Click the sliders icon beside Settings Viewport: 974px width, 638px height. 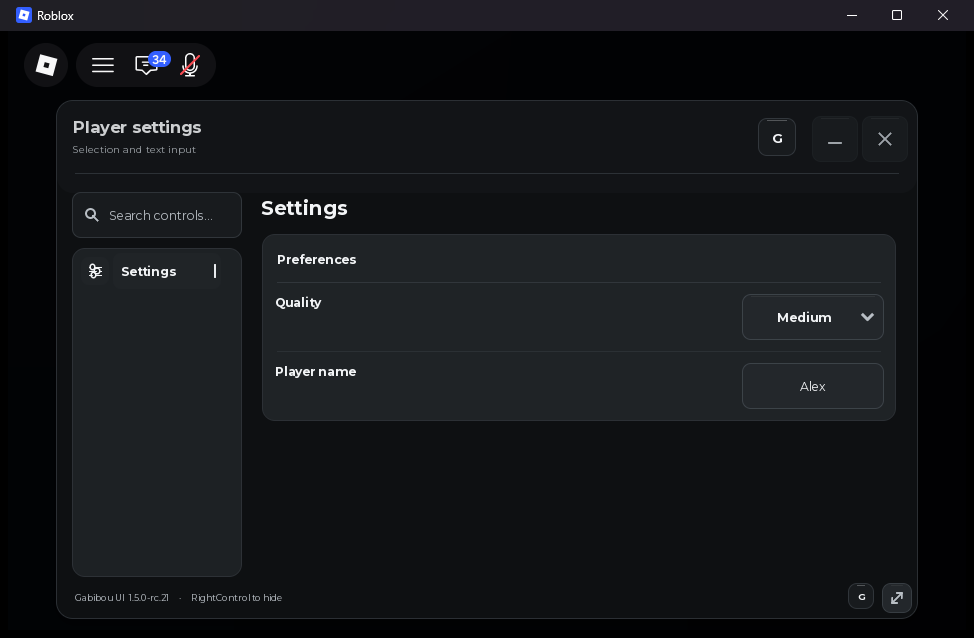[95, 271]
